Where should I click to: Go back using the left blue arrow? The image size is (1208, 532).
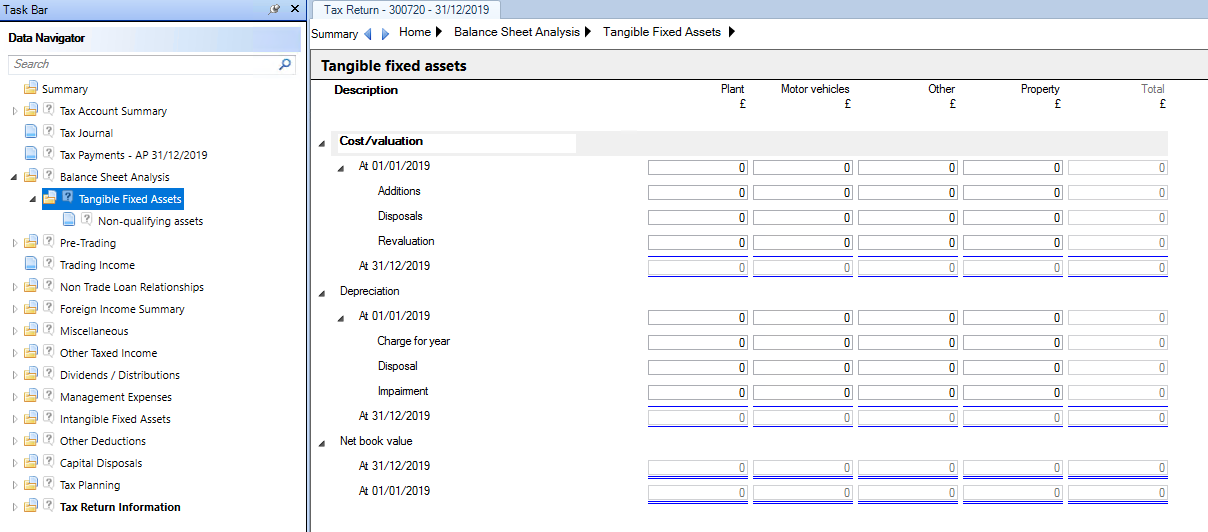coord(368,34)
